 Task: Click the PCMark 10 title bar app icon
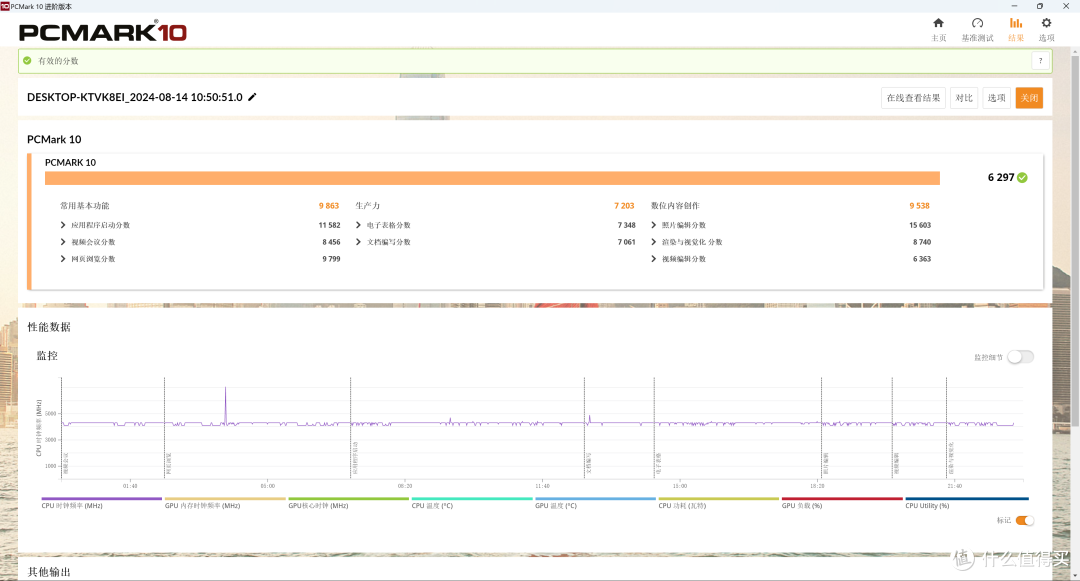5,6
